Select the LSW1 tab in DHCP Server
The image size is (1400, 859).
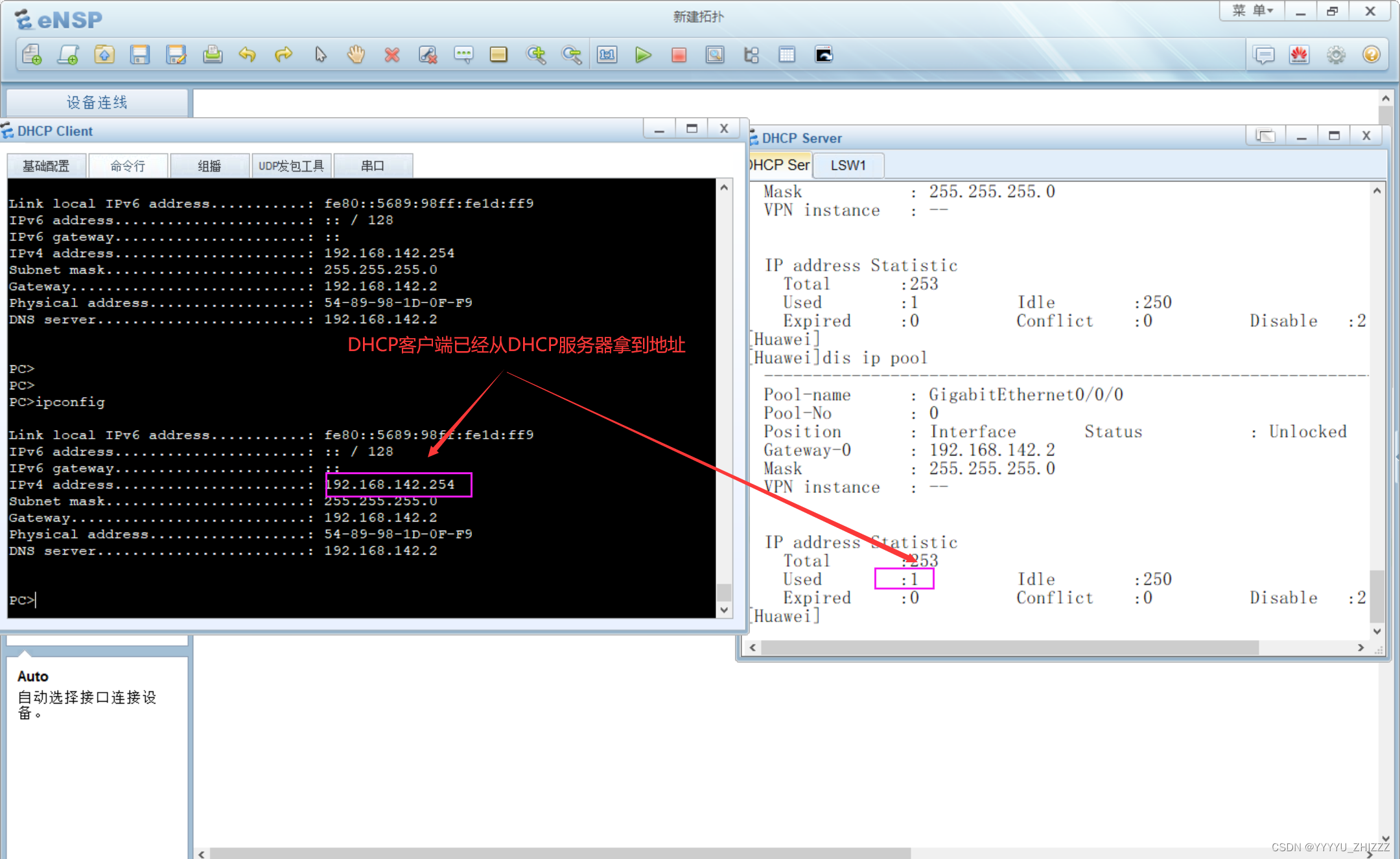coord(848,165)
